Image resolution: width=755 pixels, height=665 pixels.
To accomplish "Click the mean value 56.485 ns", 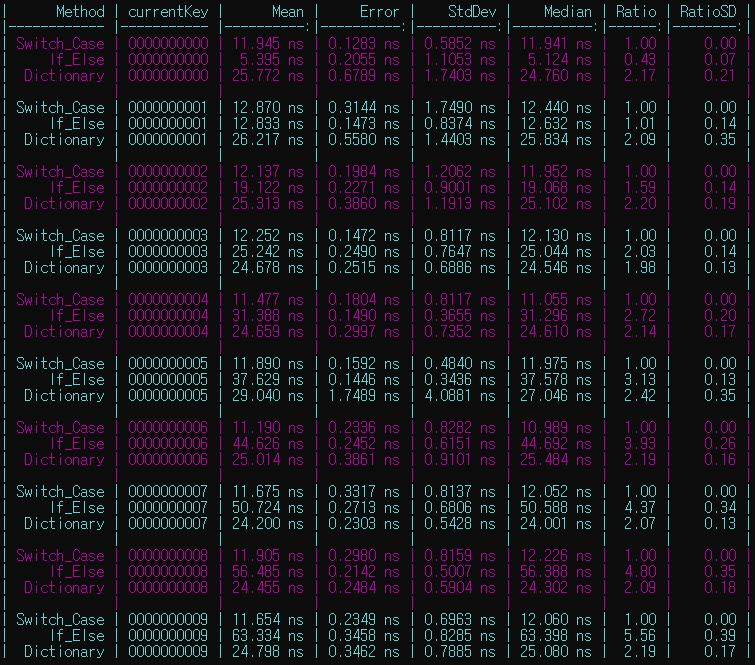I will coord(268,572).
